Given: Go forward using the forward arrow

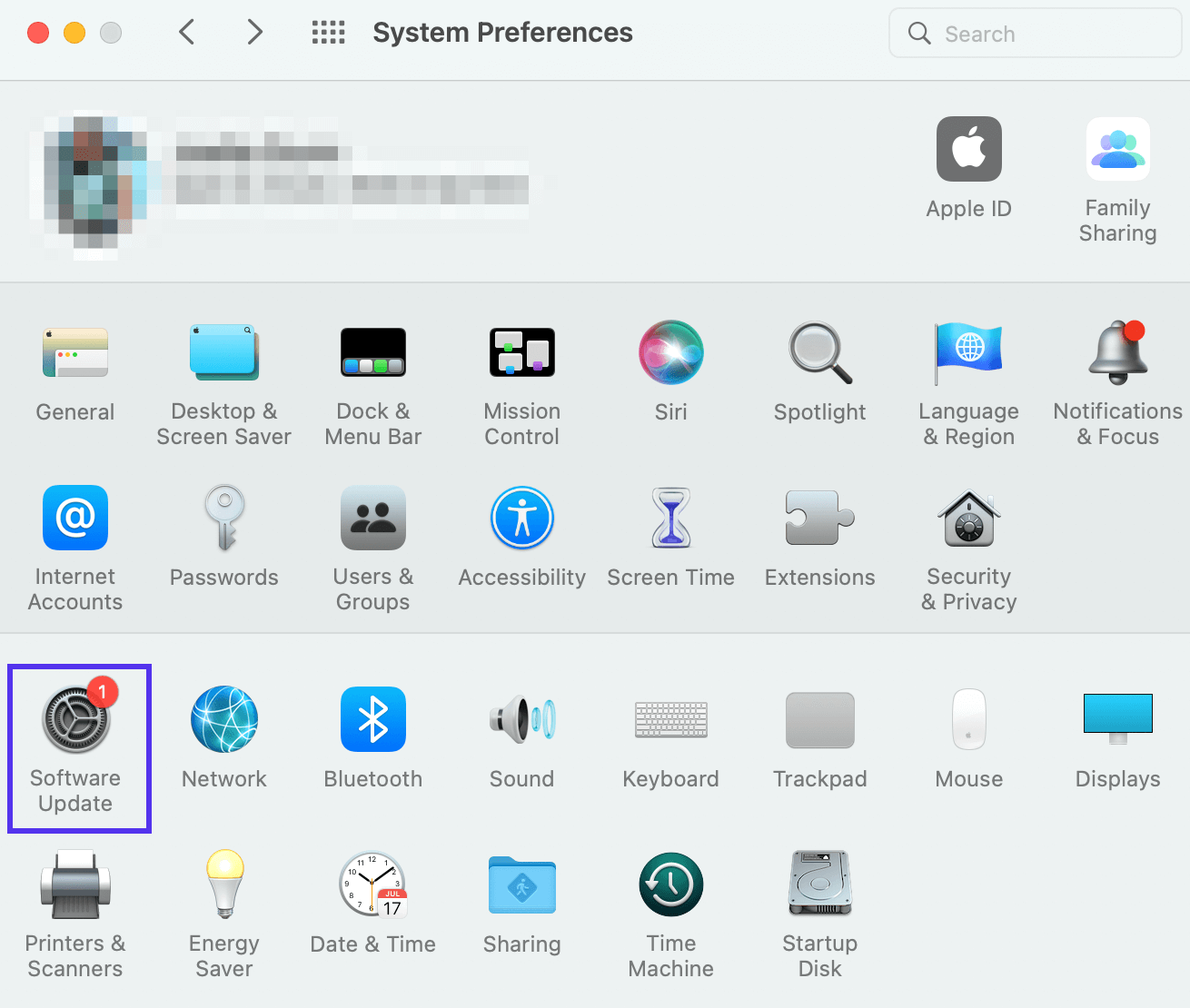Looking at the screenshot, I should tap(254, 32).
